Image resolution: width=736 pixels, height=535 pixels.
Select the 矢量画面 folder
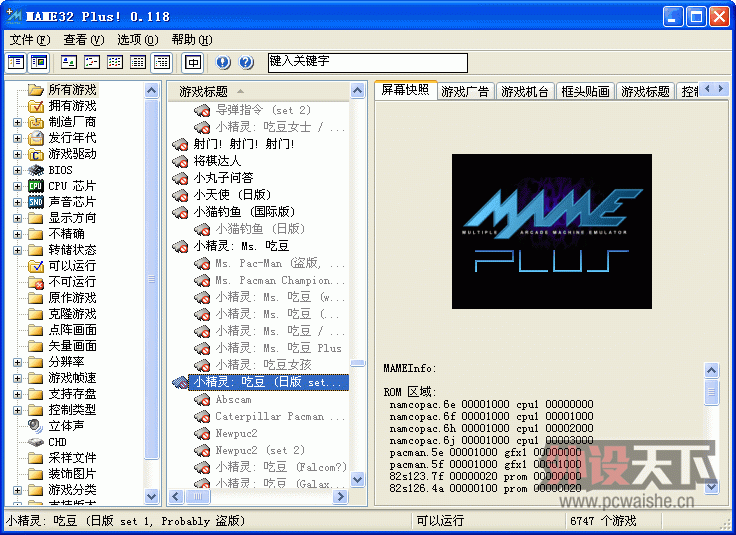[72, 346]
